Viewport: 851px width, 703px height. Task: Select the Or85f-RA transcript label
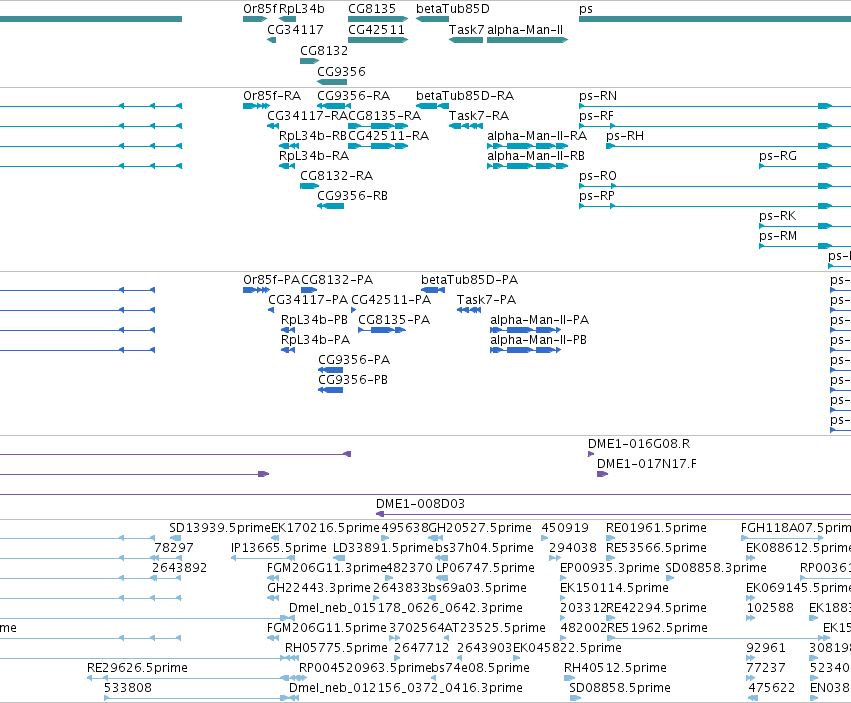[x=272, y=96]
